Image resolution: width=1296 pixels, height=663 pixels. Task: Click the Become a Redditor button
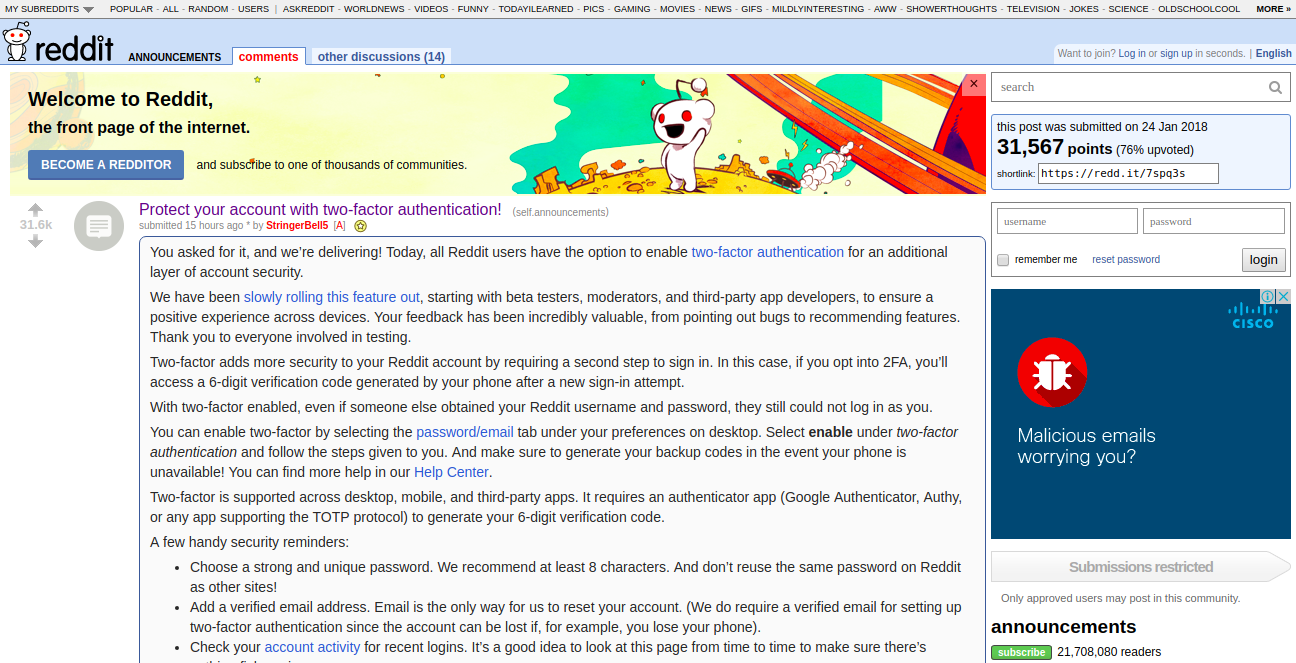click(106, 165)
